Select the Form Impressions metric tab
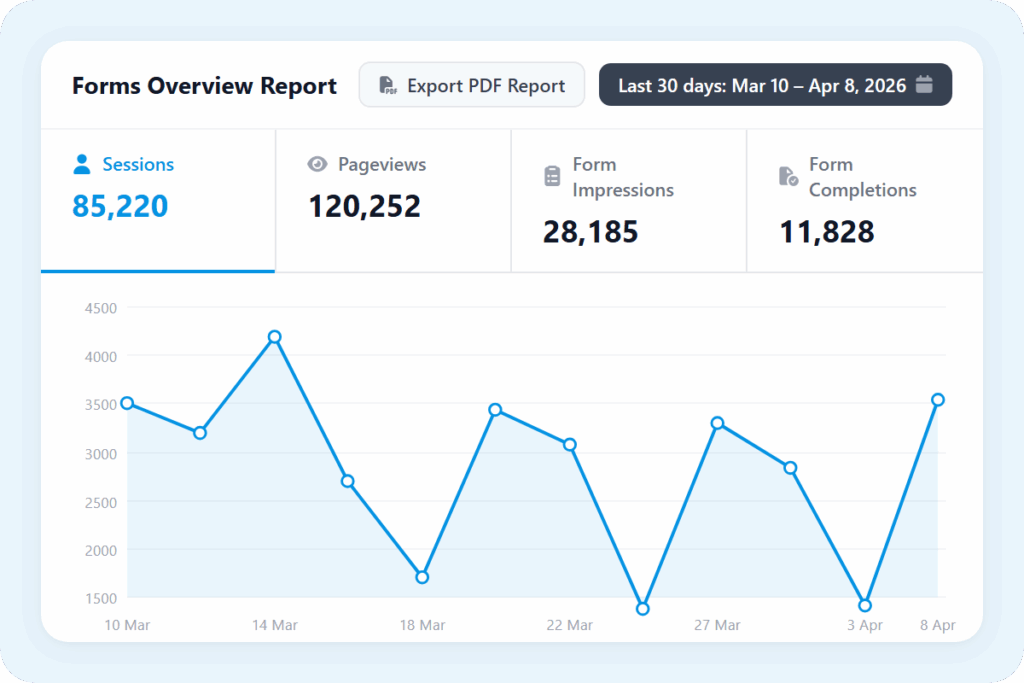This screenshot has width=1024, height=683. [628, 200]
